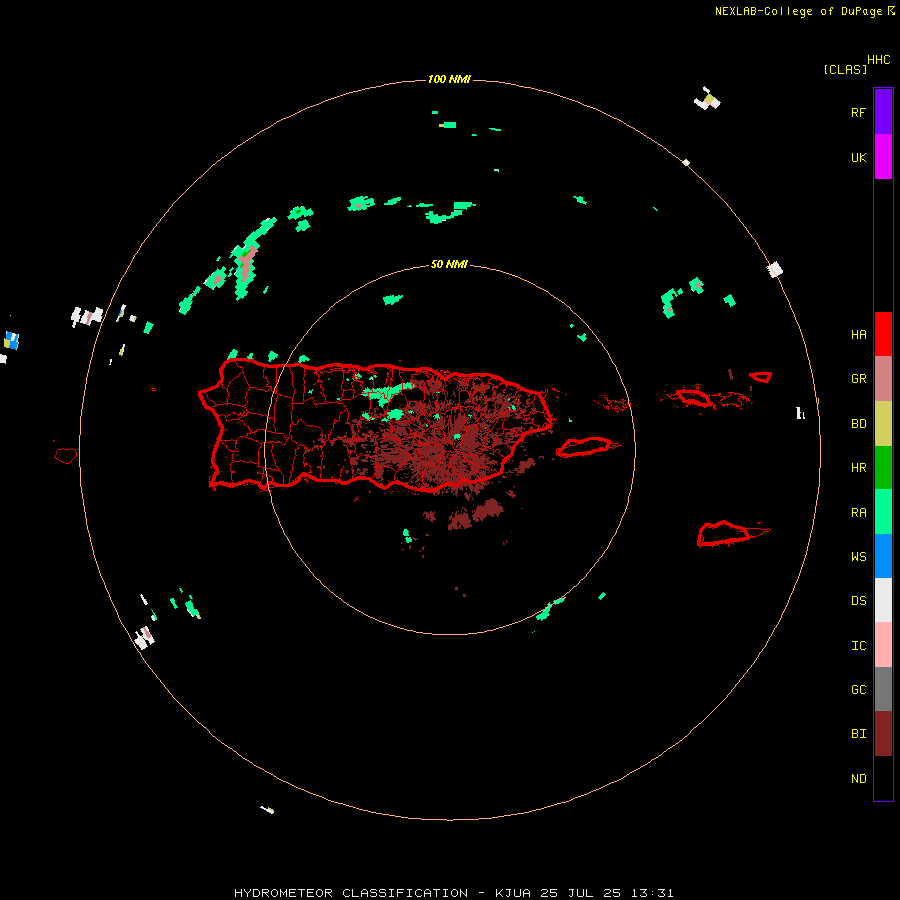Click the RF purple legend swatch
The width and height of the screenshot is (900, 900).
[883, 112]
